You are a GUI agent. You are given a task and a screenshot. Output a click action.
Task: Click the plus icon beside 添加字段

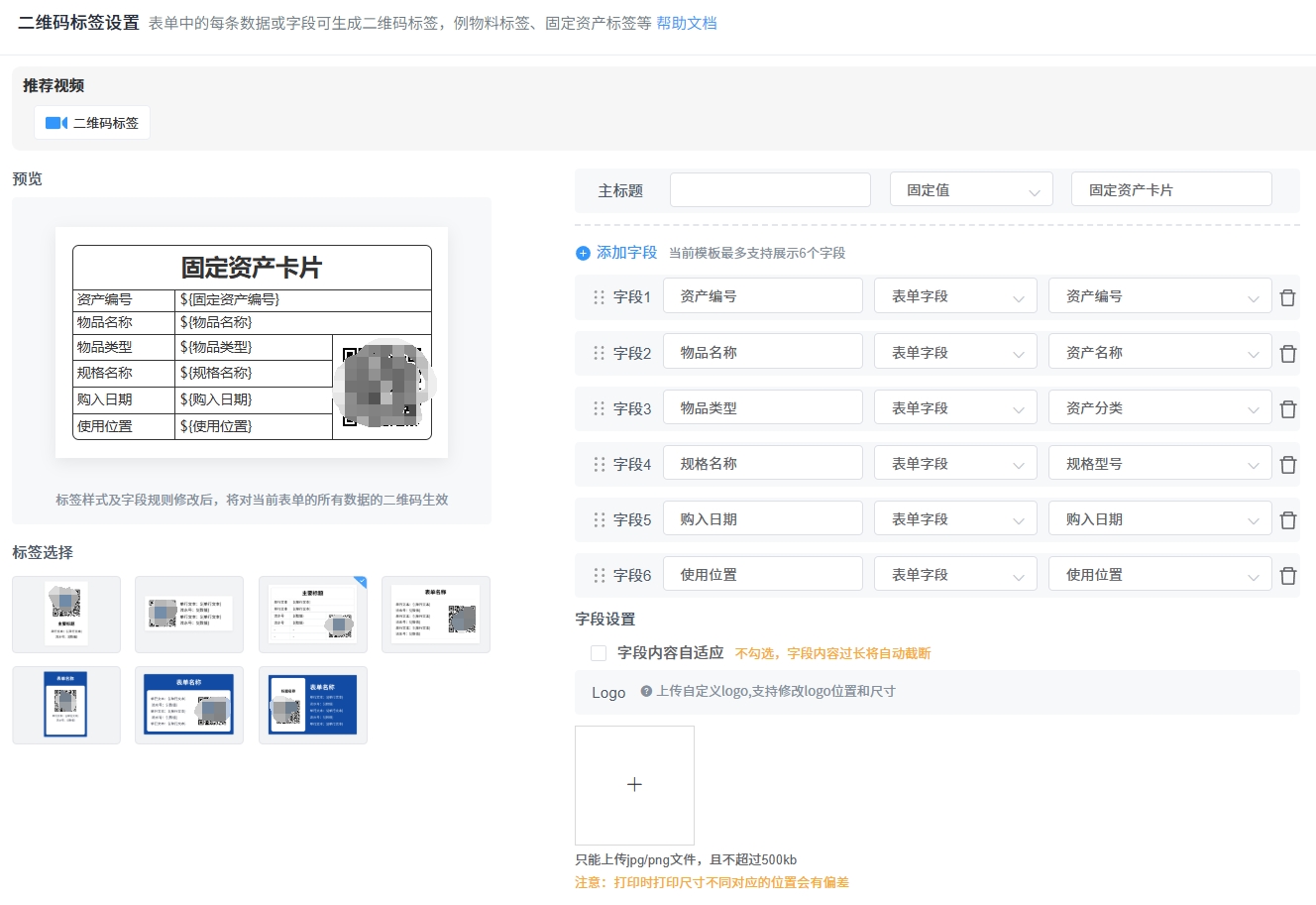pos(583,253)
